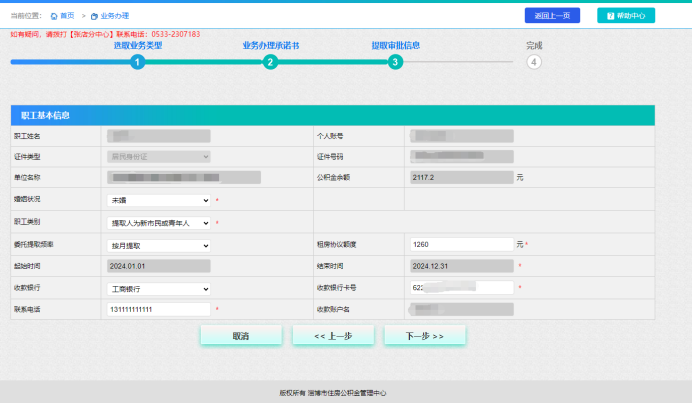693x403 pixels.
Task: Click the 单位名称 field
Action: click(184, 177)
